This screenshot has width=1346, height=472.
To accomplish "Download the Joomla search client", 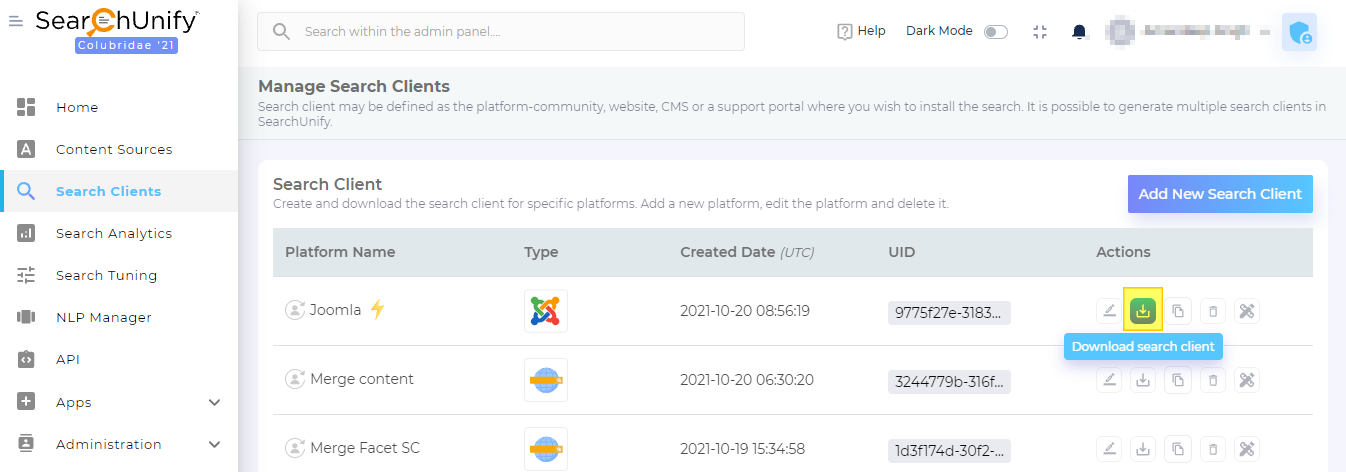I will pos(1143,311).
